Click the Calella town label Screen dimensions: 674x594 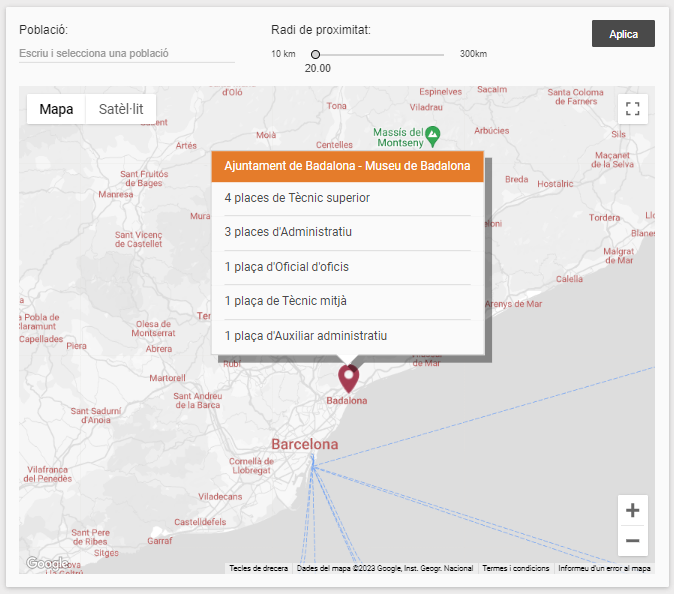[569, 279]
